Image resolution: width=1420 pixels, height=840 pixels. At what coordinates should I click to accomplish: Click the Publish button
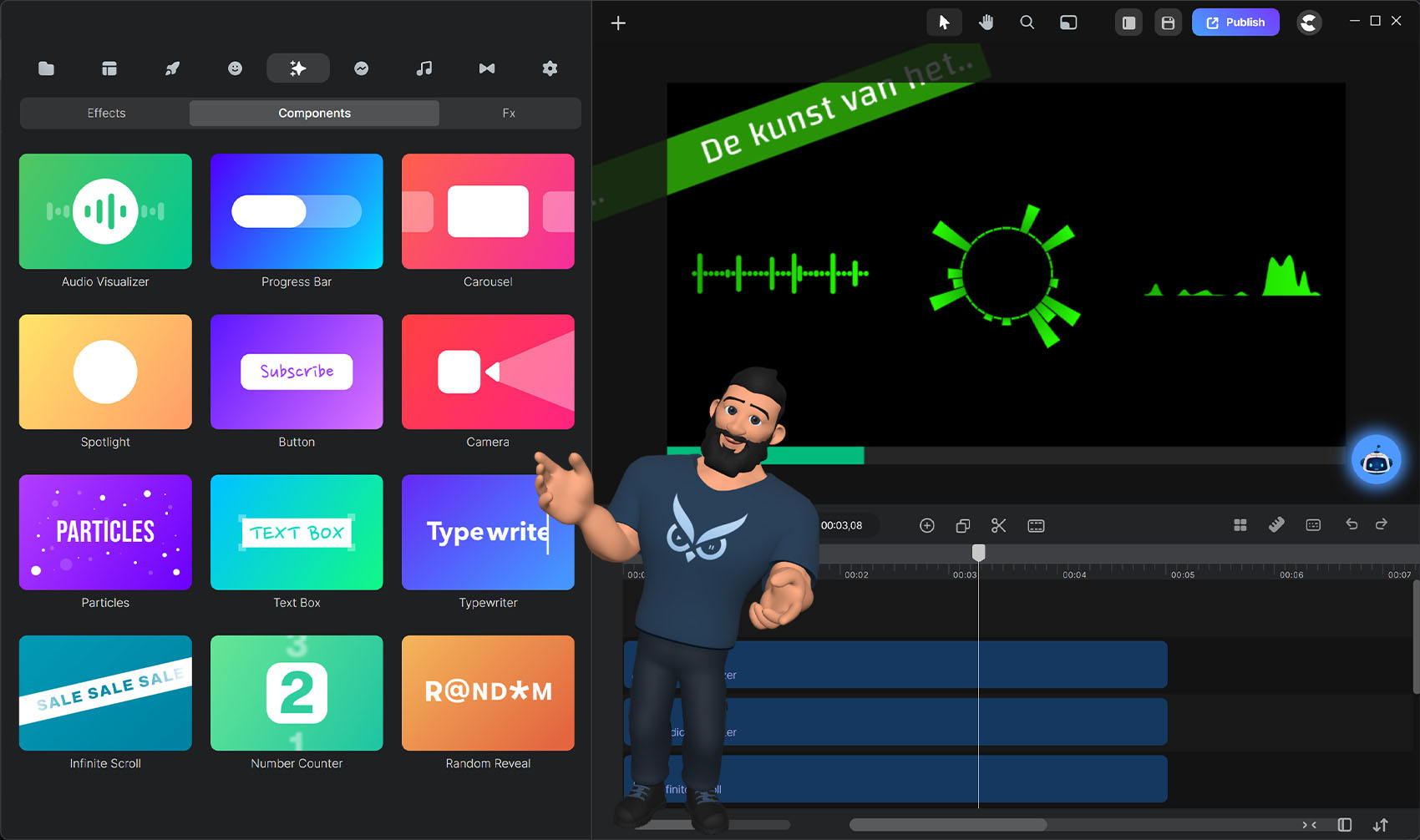point(1235,23)
